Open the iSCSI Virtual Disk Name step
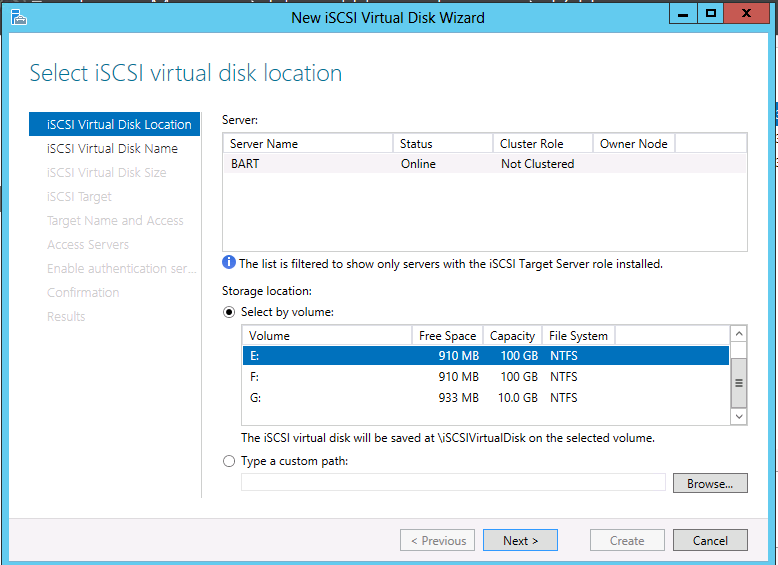The image size is (778, 565). point(112,148)
